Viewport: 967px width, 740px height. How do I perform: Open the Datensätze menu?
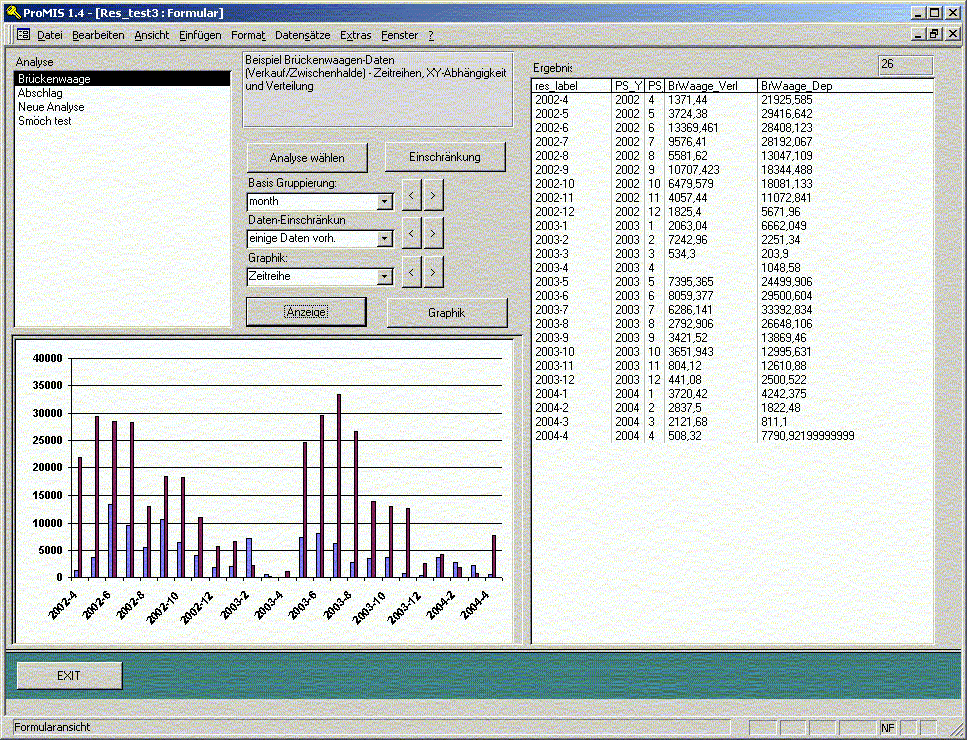[x=302, y=35]
